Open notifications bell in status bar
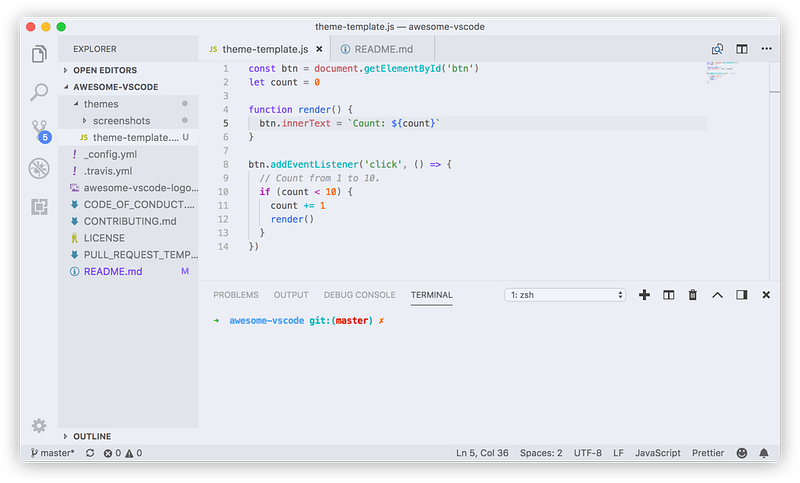Viewport: 800px width, 483px height. [764, 453]
